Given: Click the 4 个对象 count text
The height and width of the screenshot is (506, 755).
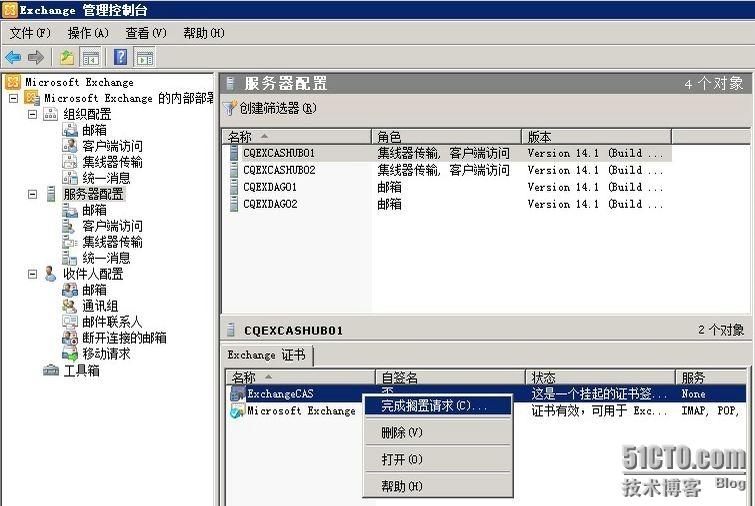Looking at the screenshot, I should (714, 84).
